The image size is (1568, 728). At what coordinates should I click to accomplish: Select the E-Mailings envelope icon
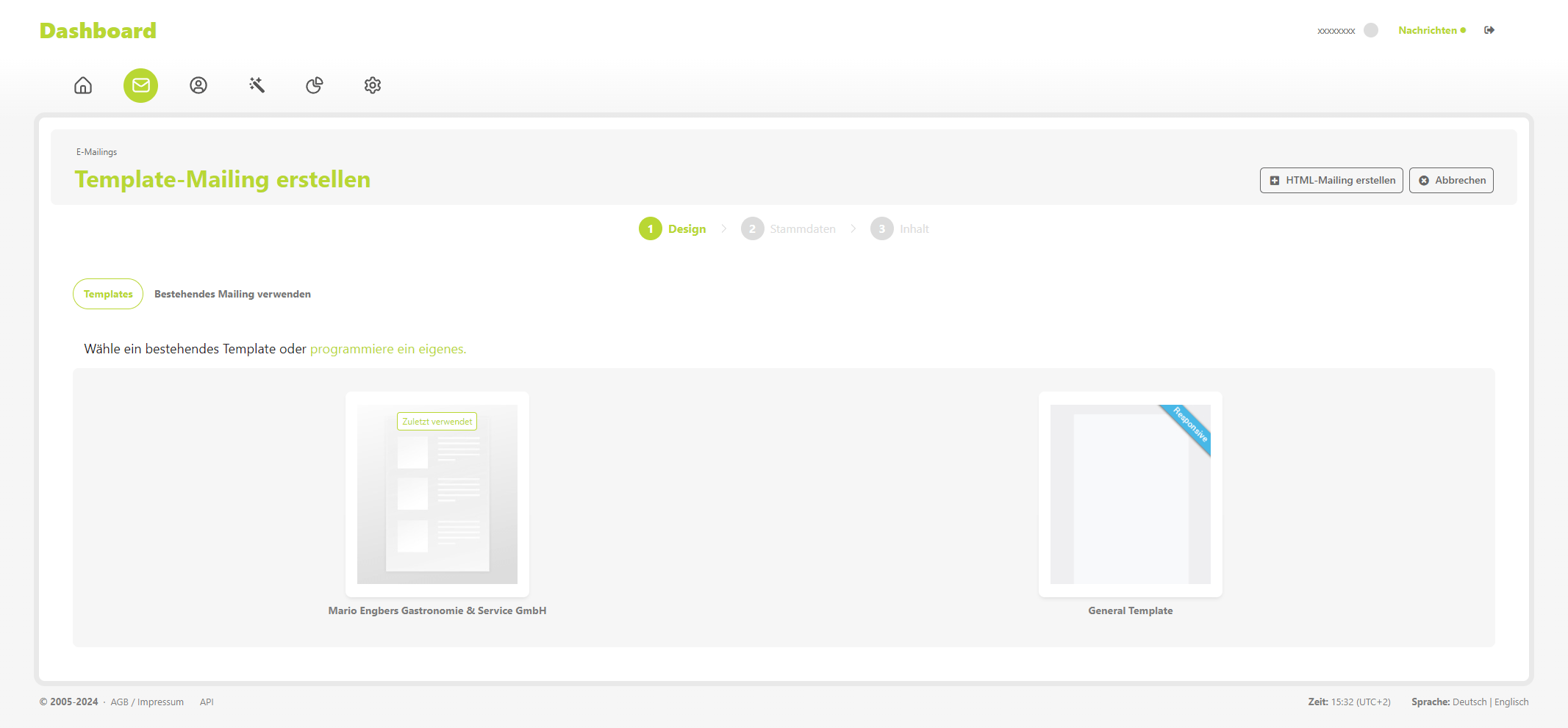[140, 85]
